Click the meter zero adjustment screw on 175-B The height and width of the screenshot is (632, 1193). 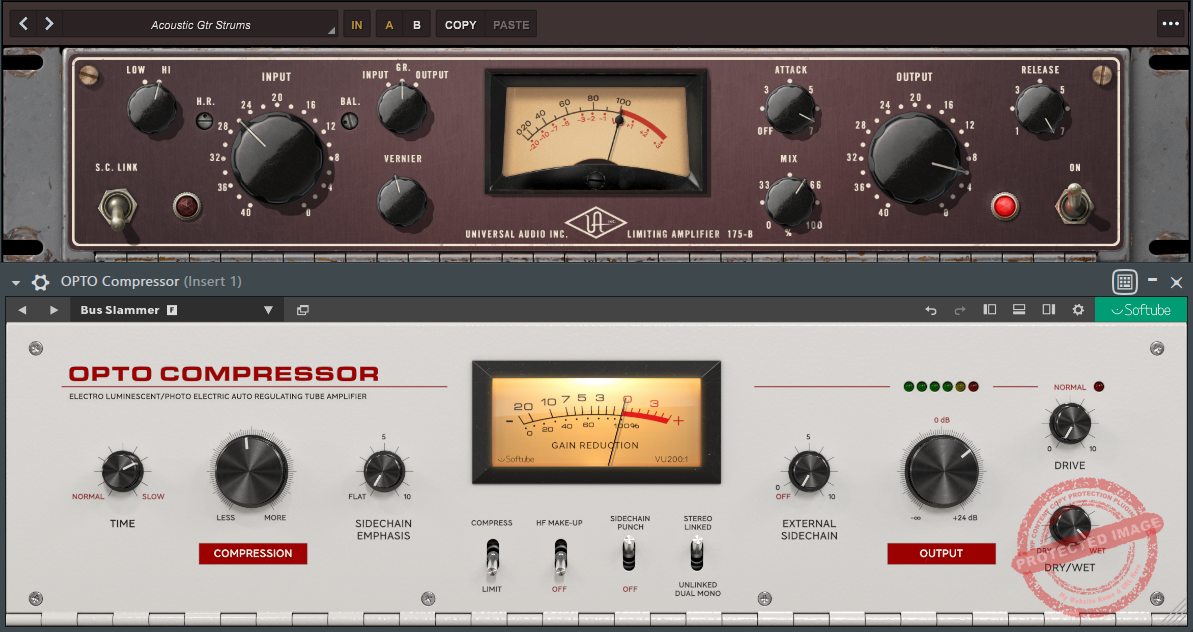[x=596, y=179]
